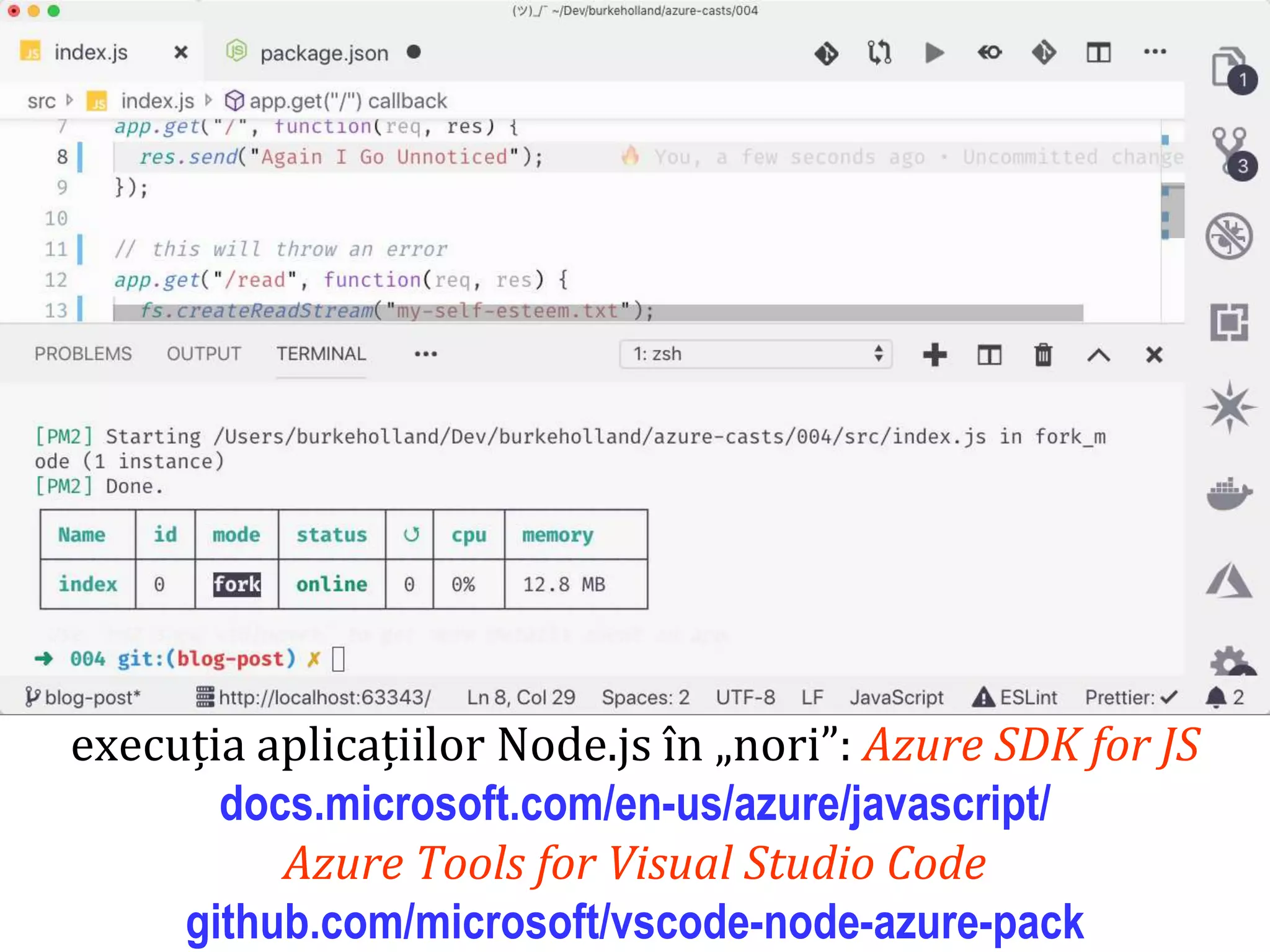Screen dimensions: 1270x952
Task: Open the editor more actions ellipsis menu
Action: pos(1155,52)
